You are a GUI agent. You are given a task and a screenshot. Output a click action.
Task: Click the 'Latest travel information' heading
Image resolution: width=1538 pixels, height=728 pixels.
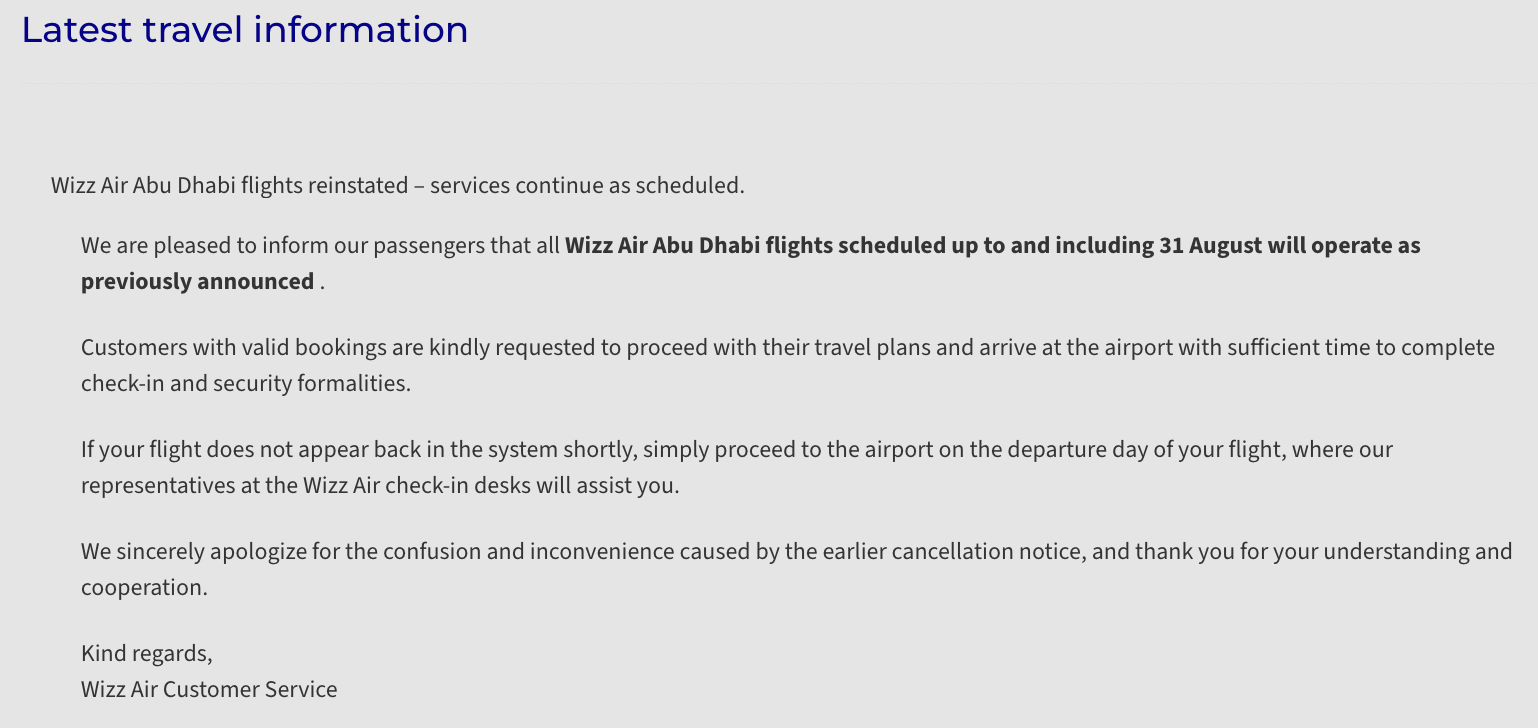244,30
